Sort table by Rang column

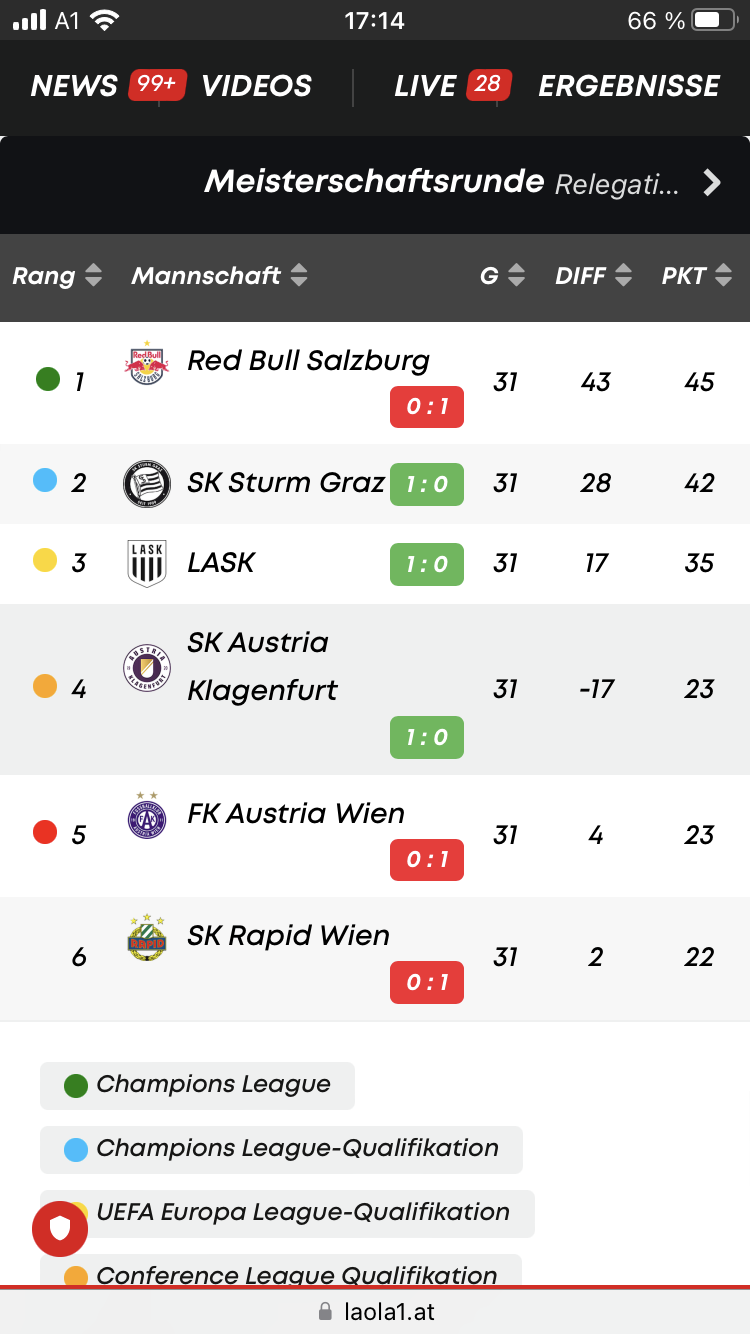click(57, 276)
